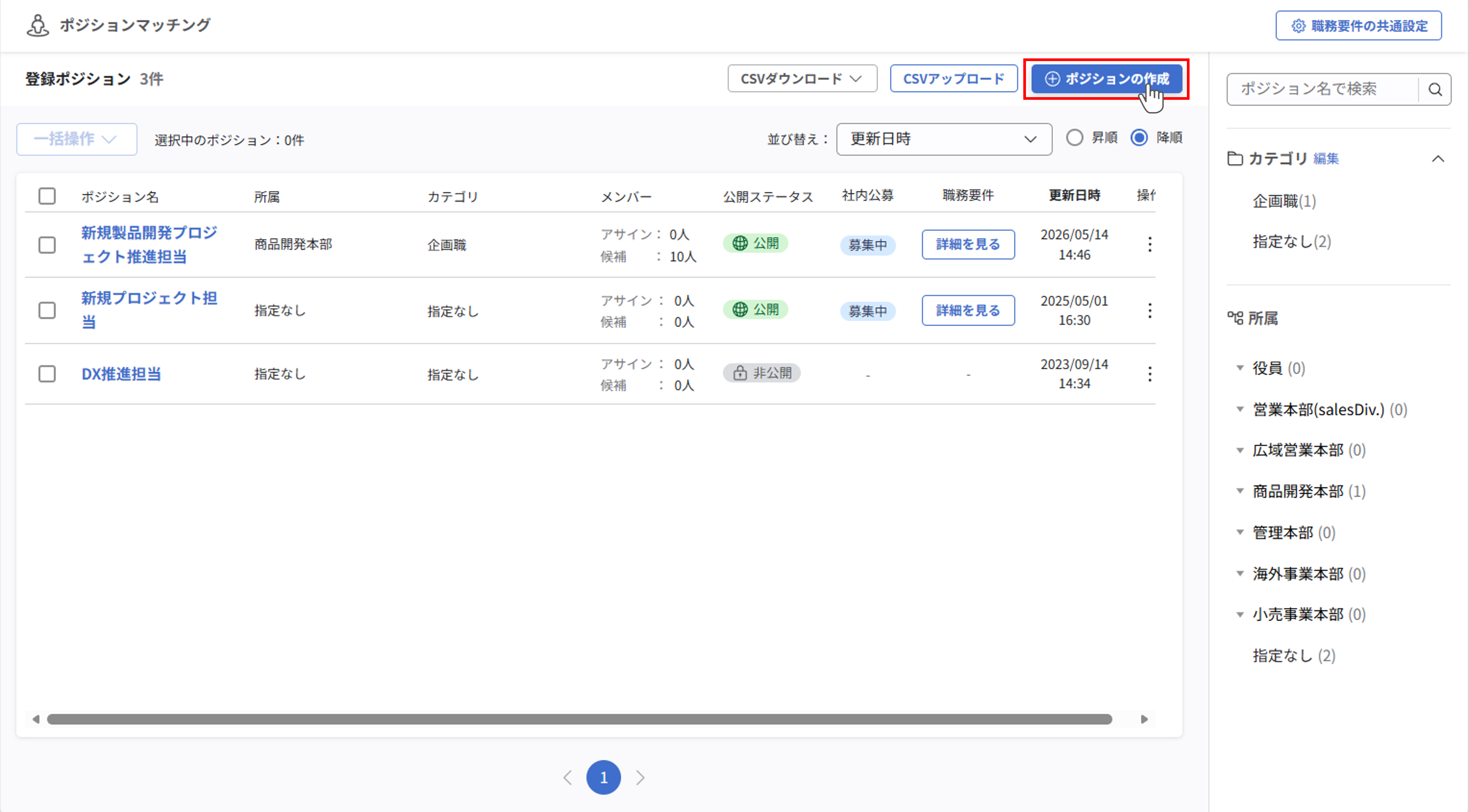The width and height of the screenshot is (1469, 812).
Task: Select 降順 descending radio button
Action: 1139,138
